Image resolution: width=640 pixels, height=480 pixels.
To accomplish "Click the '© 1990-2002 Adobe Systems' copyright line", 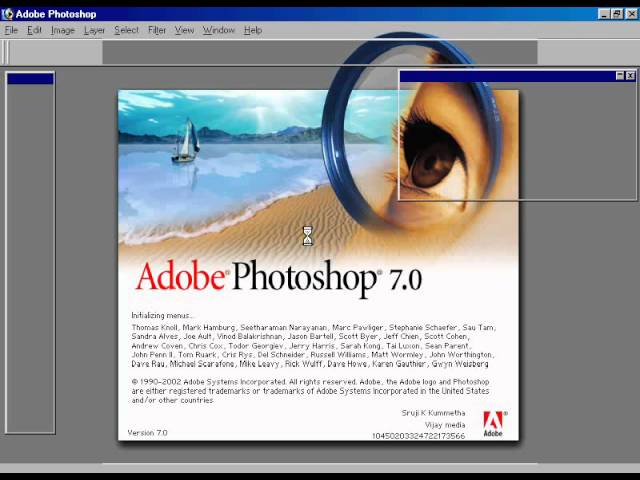I will point(310,382).
